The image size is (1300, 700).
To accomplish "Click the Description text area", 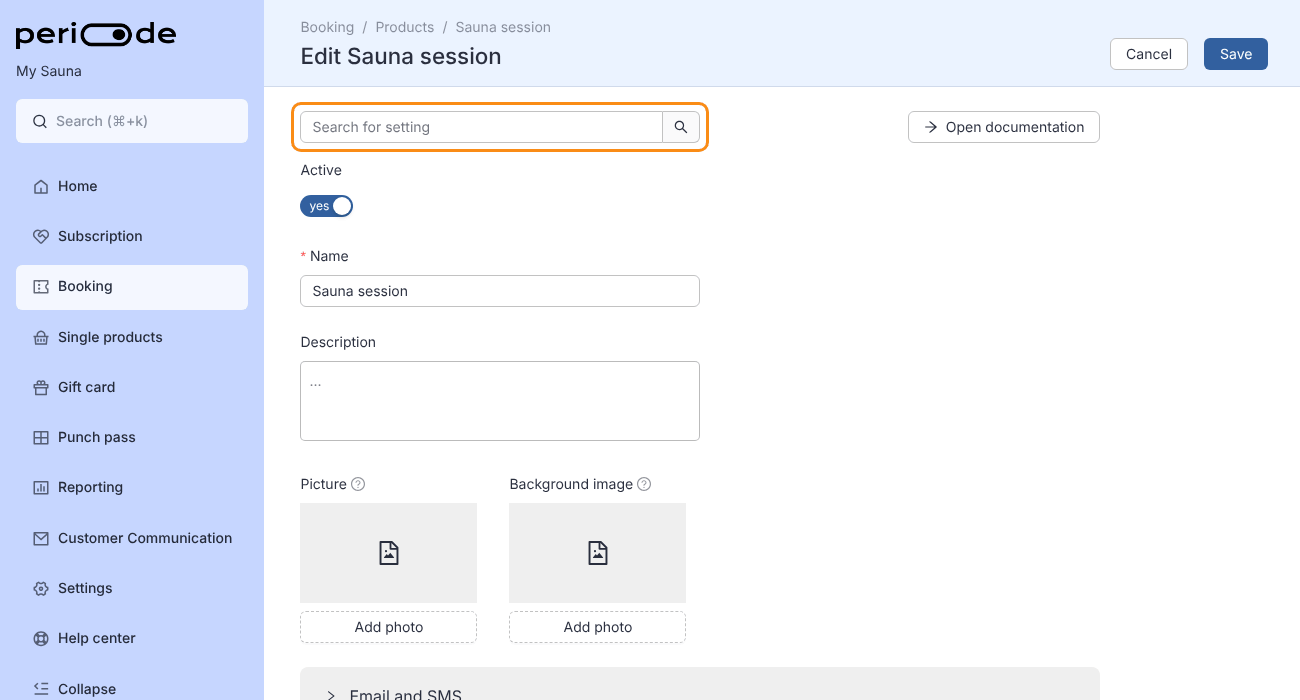I will (500, 401).
